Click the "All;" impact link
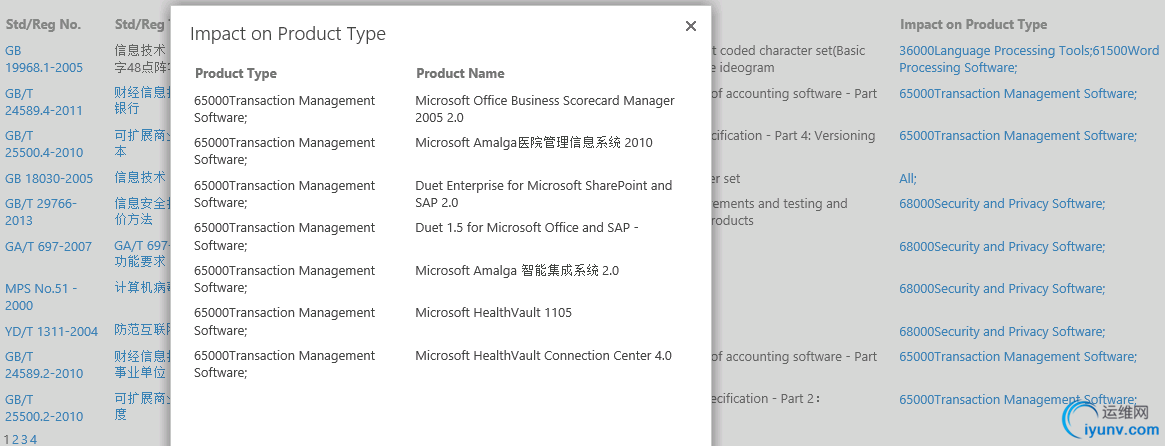This screenshot has width=1165, height=446. pyautogui.click(x=908, y=178)
